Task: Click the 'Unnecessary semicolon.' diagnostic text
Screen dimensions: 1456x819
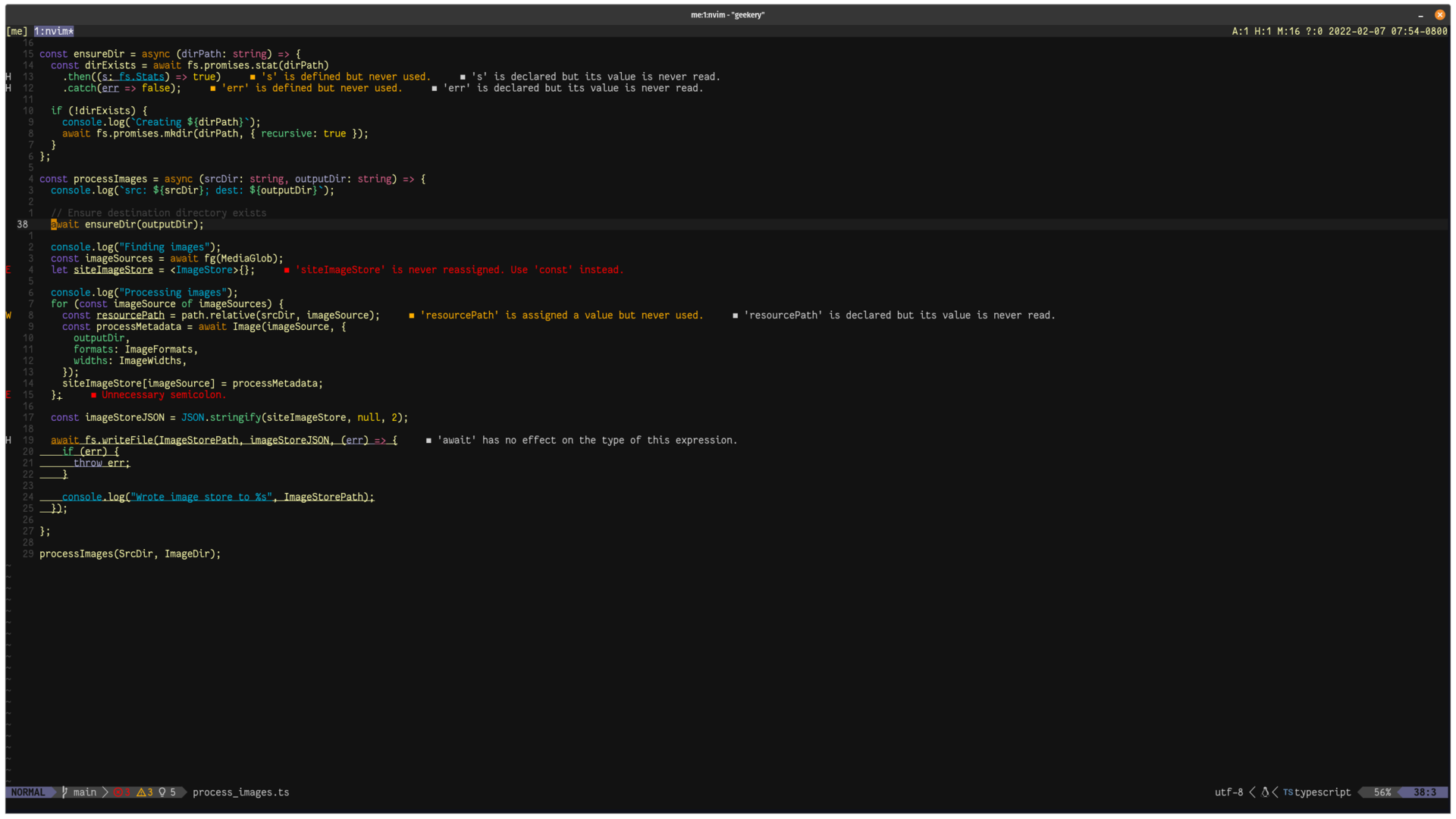Action: point(164,395)
